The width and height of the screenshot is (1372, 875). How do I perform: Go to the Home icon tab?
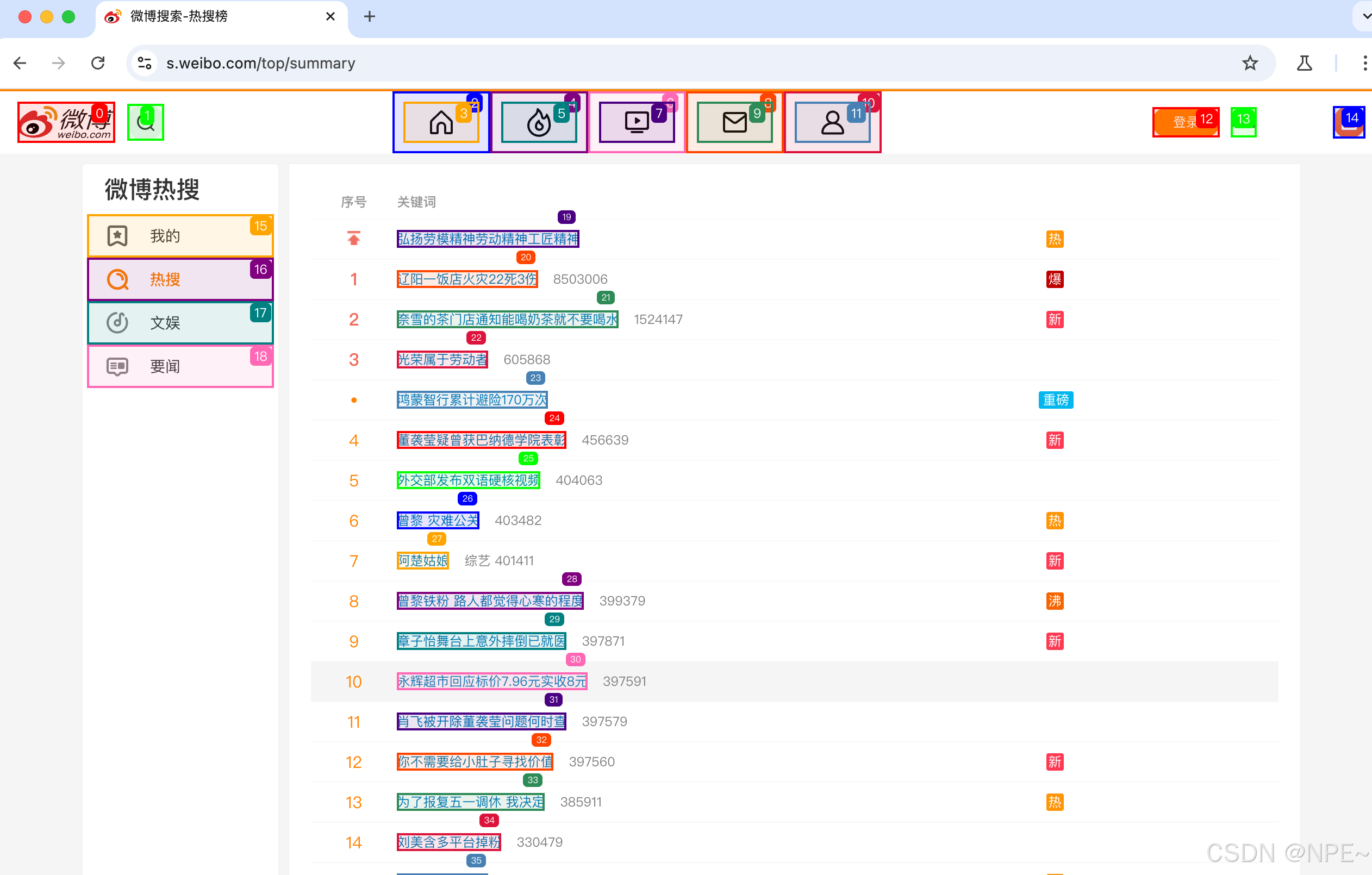[x=441, y=122]
